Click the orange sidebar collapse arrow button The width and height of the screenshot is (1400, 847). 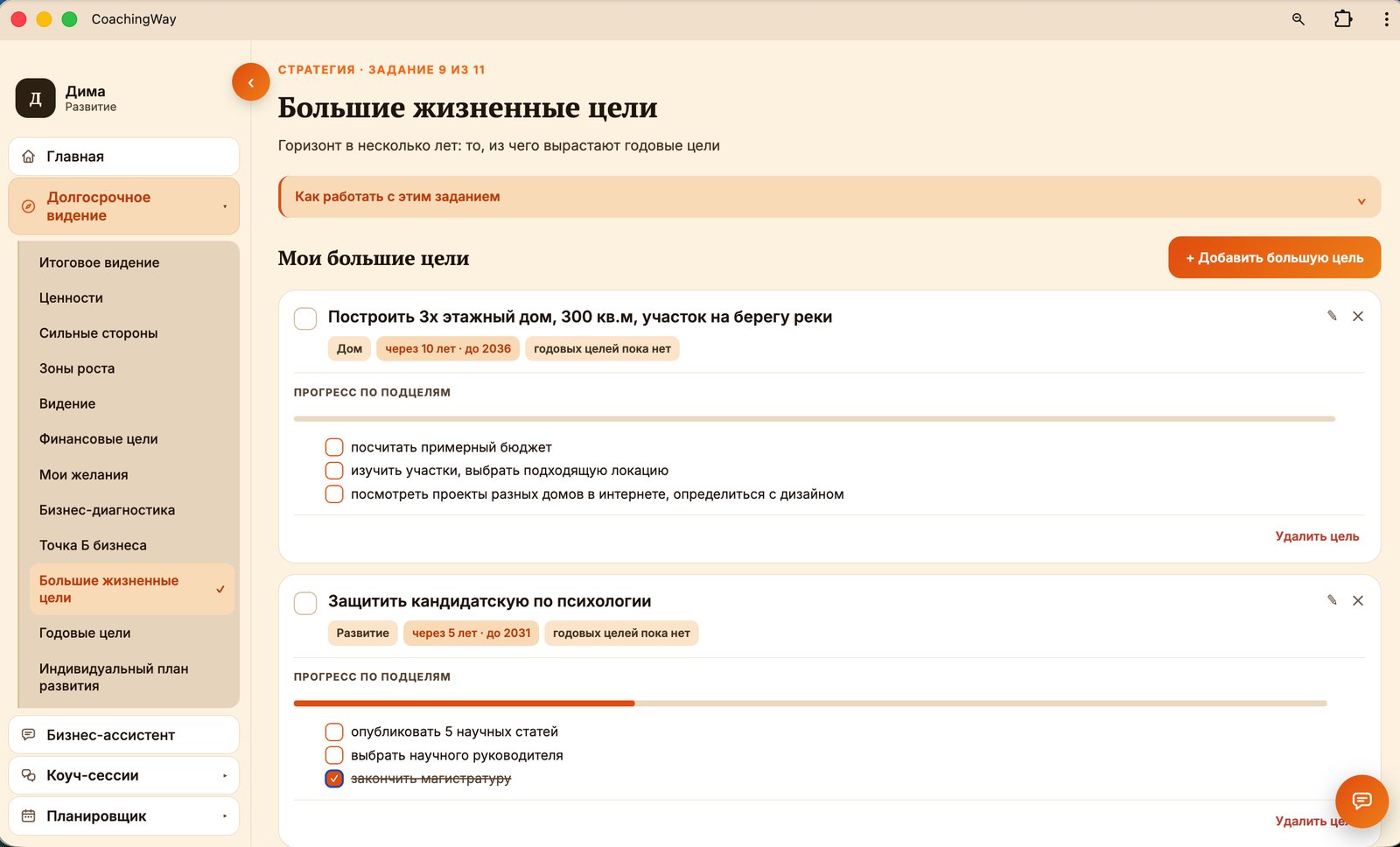coord(250,82)
